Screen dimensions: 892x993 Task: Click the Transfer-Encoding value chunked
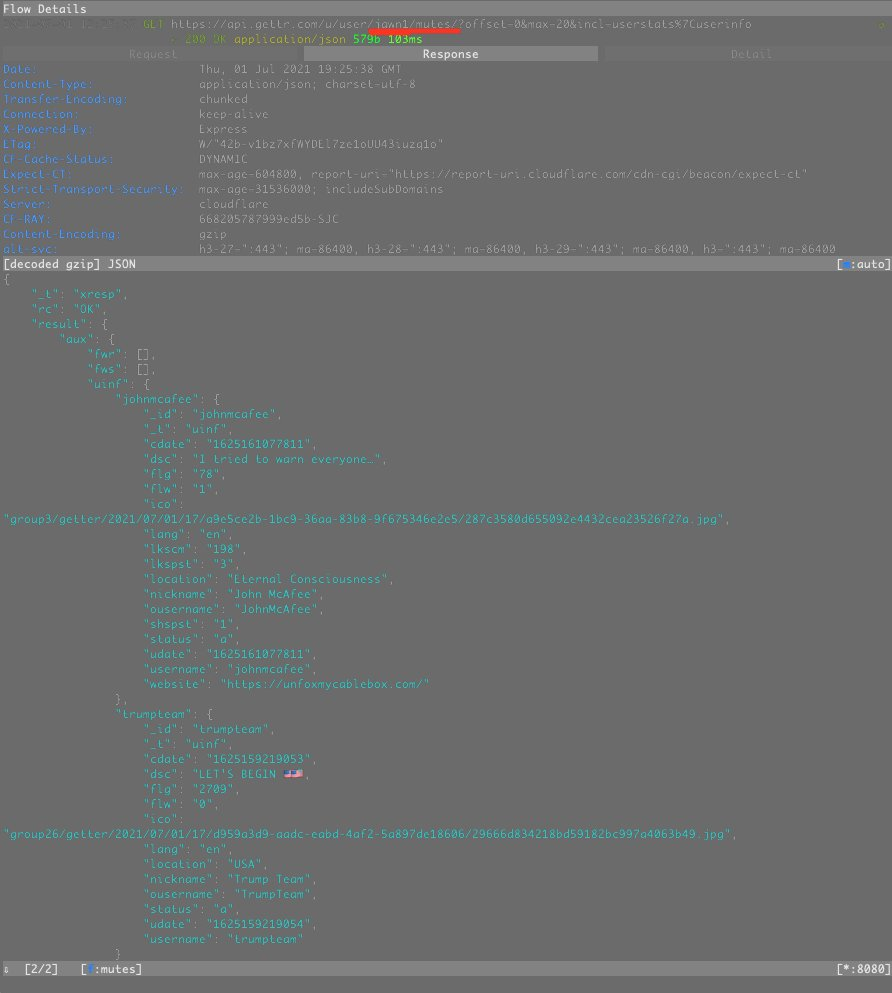223,99
